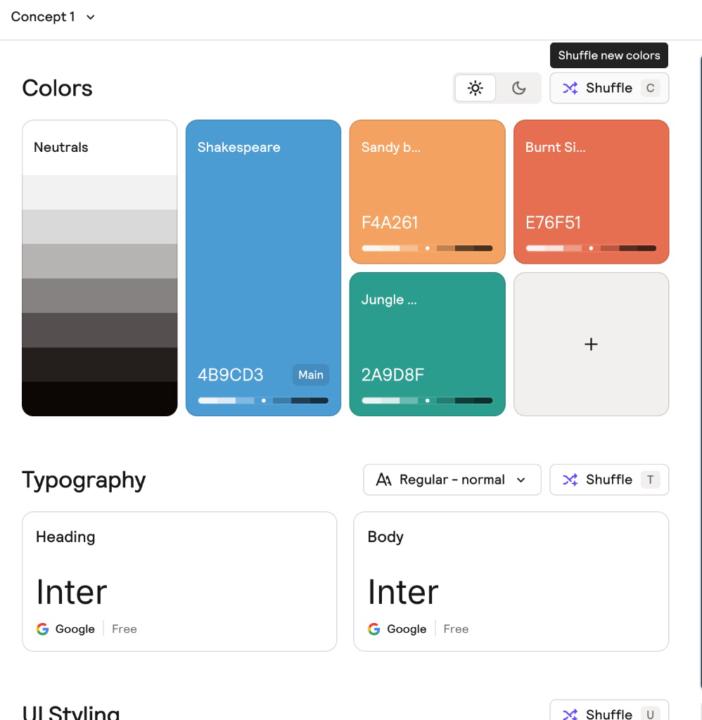Select the Heading Inter font card

[179, 581]
